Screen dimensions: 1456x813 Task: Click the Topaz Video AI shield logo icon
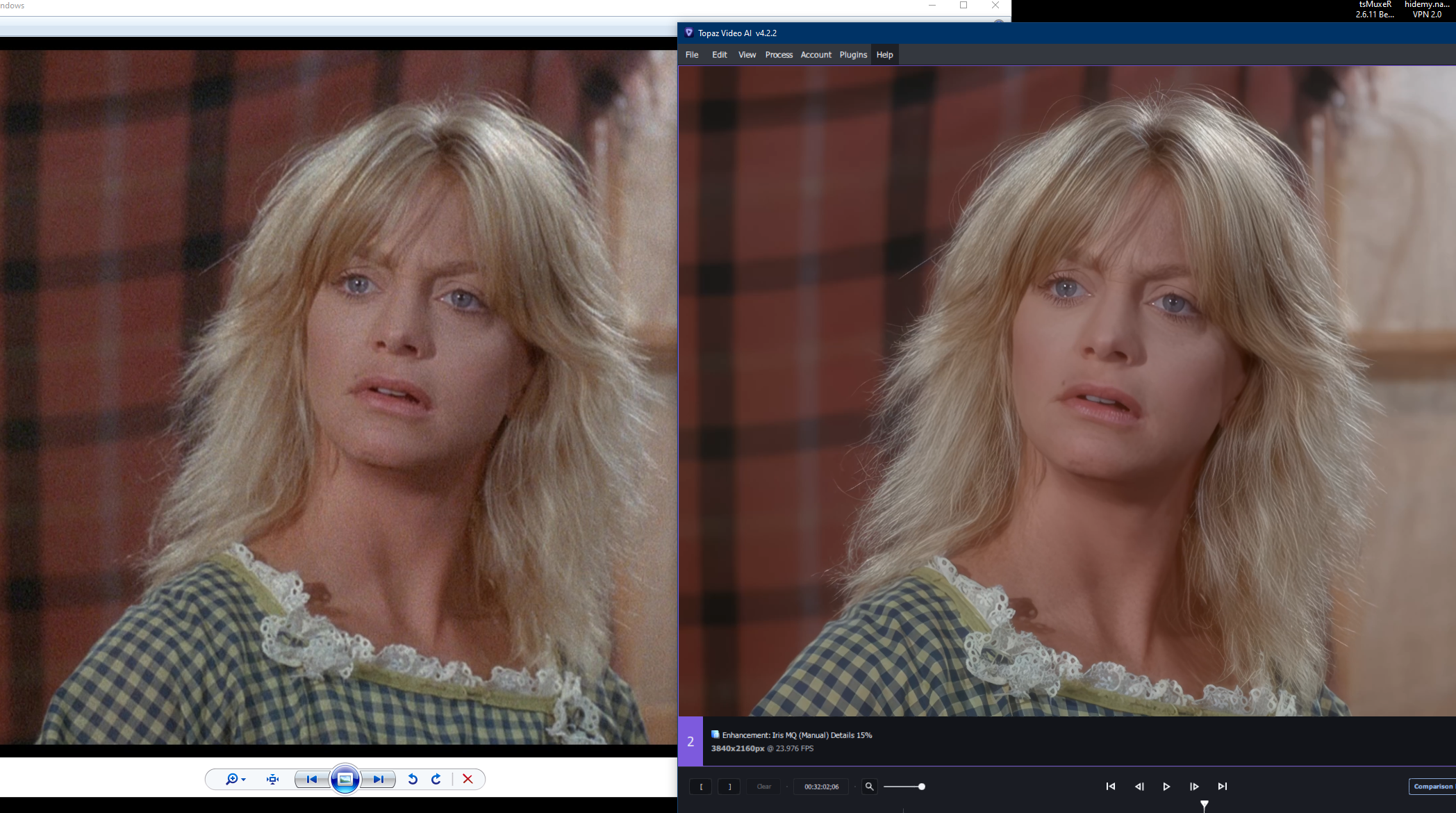(x=688, y=33)
